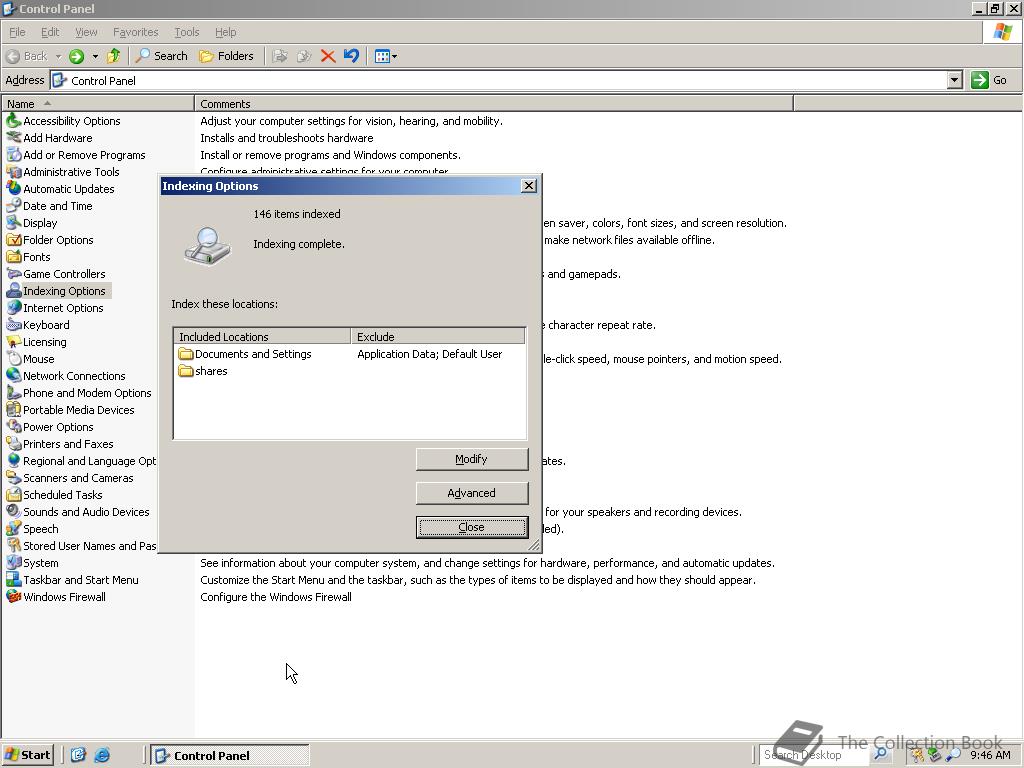This screenshot has height=768, width=1024.
Task: Open the Edit menu
Action: pos(50,32)
